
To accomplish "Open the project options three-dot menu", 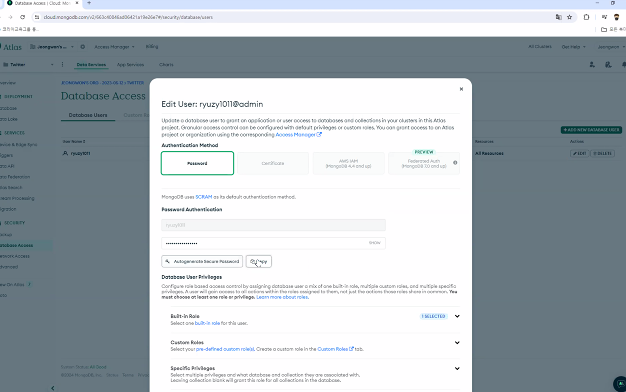I will 62,64.
